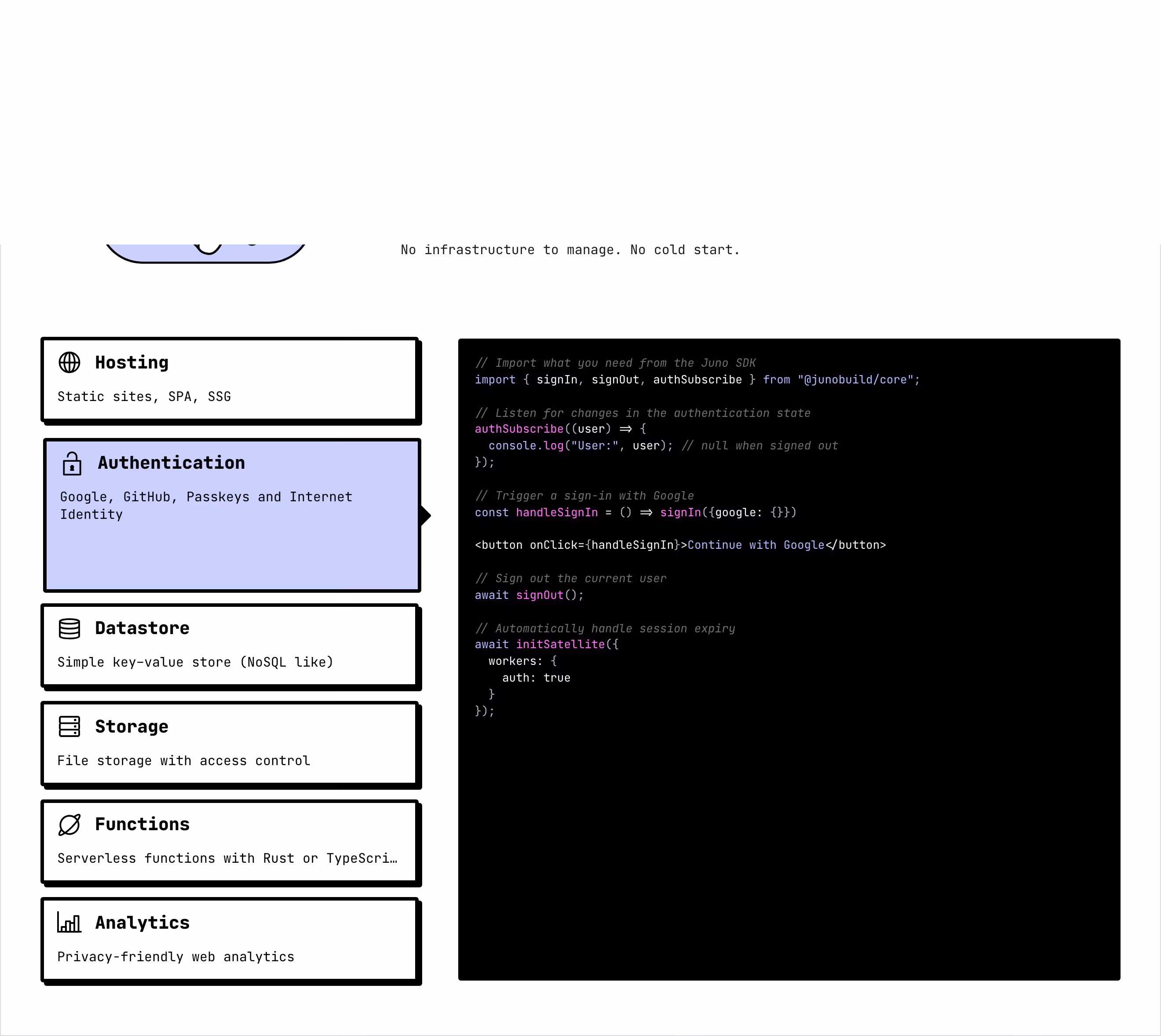
Task: Click 'Automatically handle session expiry' comment
Action: click(x=605, y=628)
